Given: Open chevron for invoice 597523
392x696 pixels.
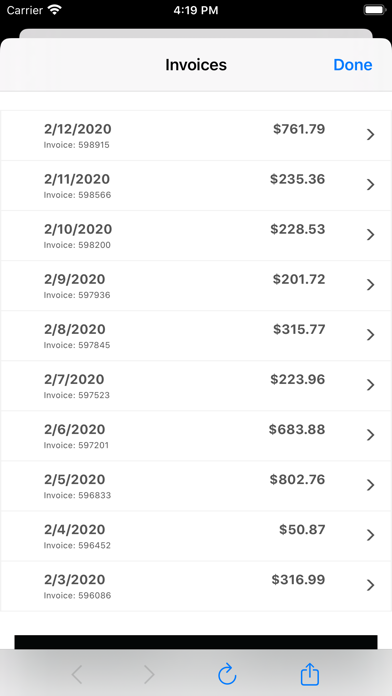Looking at the screenshot, I should point(370,385).
